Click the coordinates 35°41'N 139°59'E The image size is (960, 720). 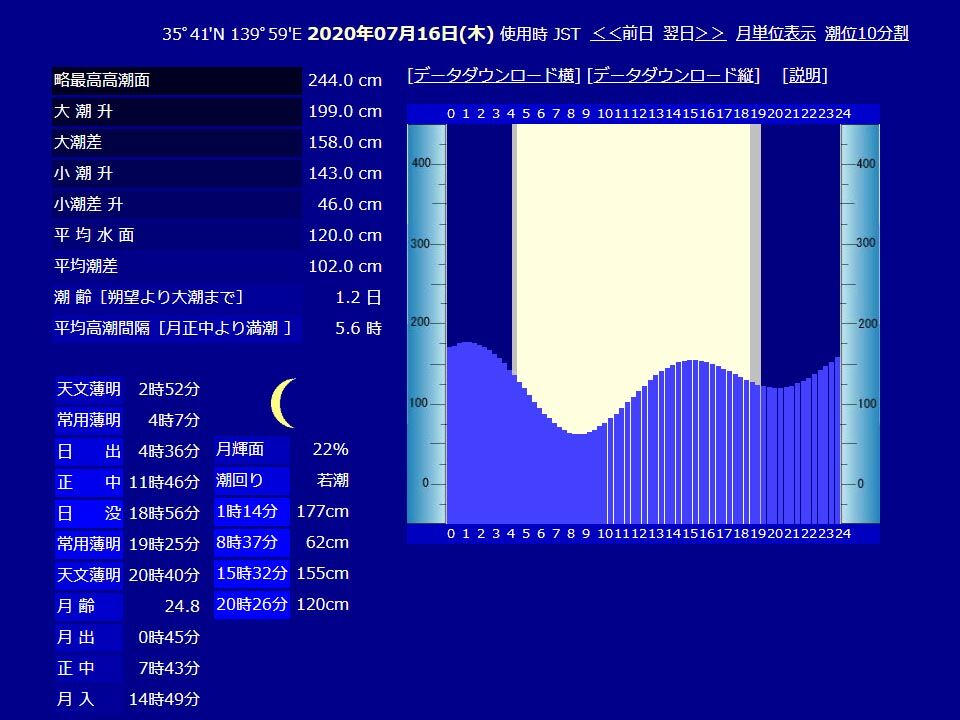click(232, 34)
